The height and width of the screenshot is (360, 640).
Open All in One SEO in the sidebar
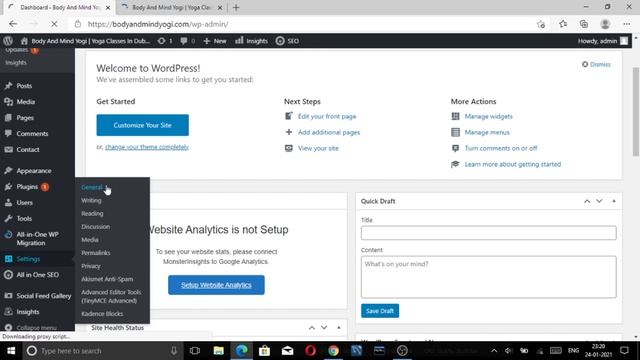click(38, 275)
